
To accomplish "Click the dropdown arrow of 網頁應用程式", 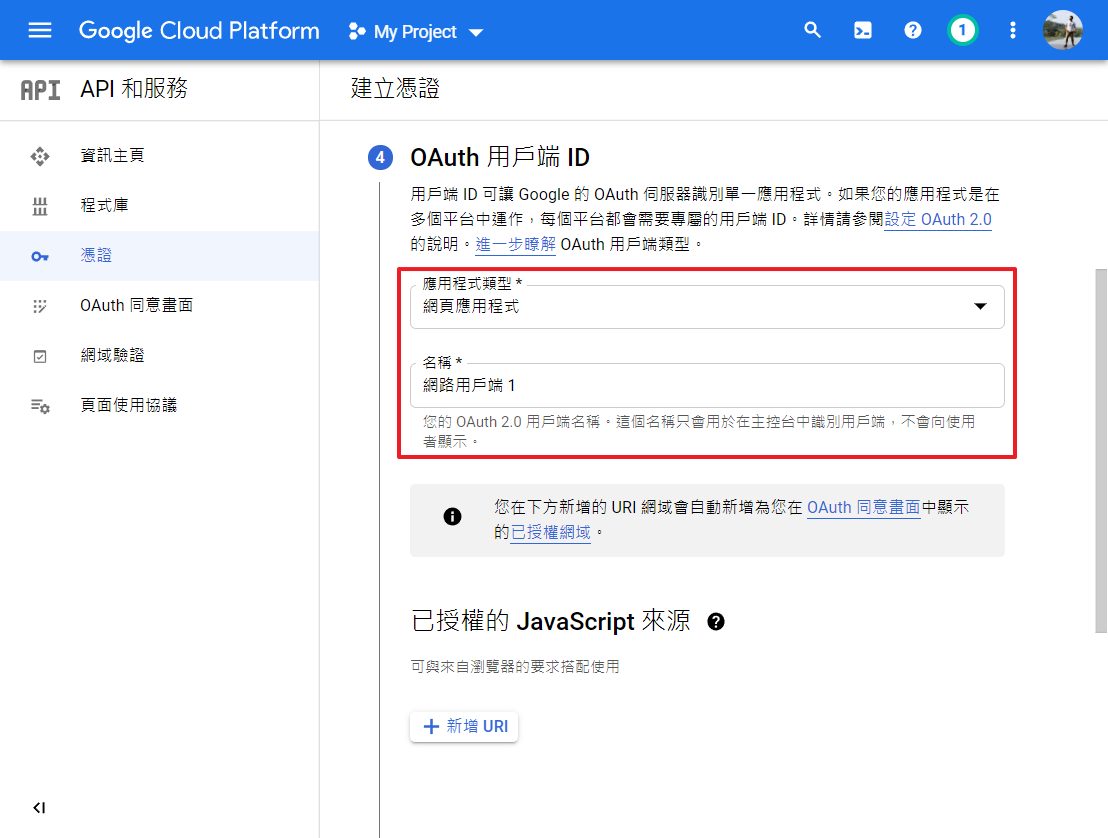I will [x=980, y=306].
